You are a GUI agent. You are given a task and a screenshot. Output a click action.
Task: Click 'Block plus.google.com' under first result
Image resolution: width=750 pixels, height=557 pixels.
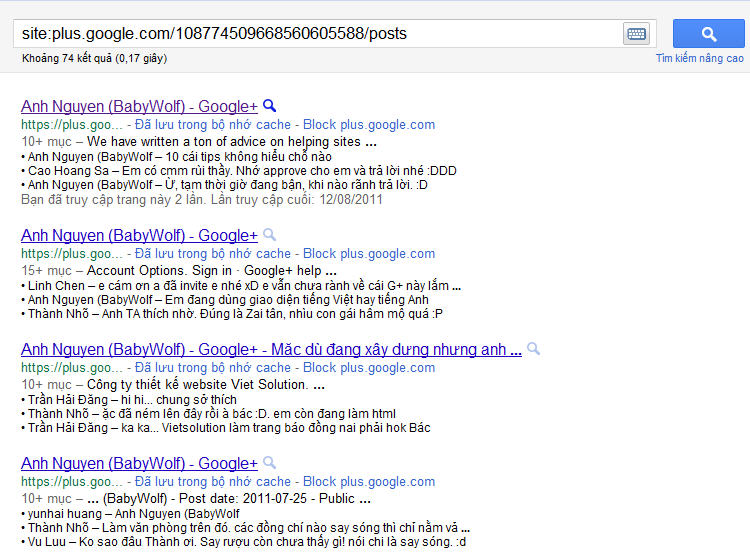tap(369, 125)
